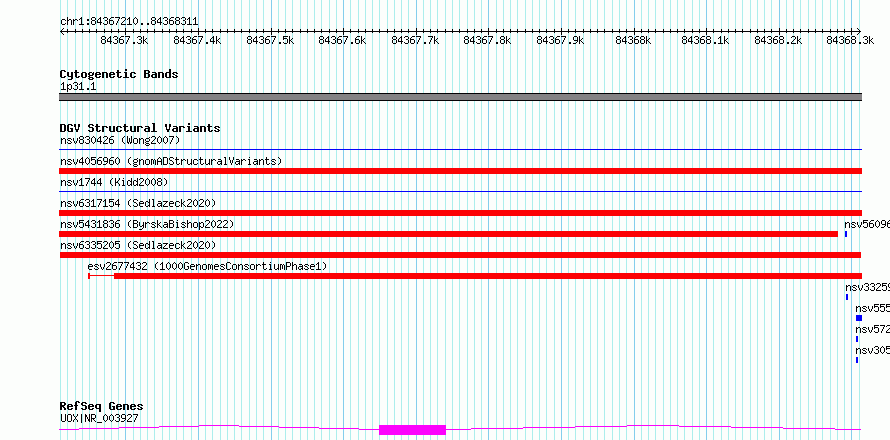Select the thick red bar for esv2677432

coord(488,276)
